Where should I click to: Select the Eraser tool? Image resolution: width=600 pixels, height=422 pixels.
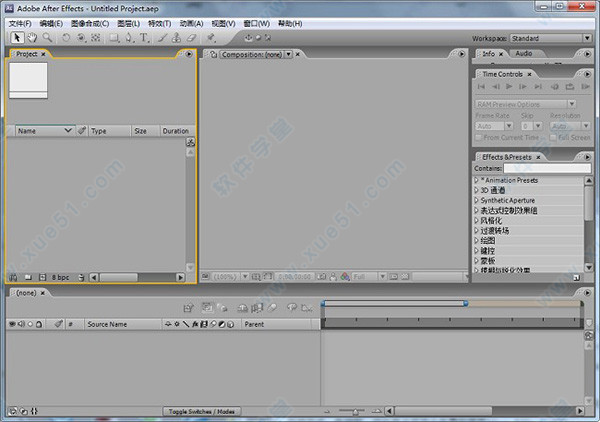pos(191,37)
